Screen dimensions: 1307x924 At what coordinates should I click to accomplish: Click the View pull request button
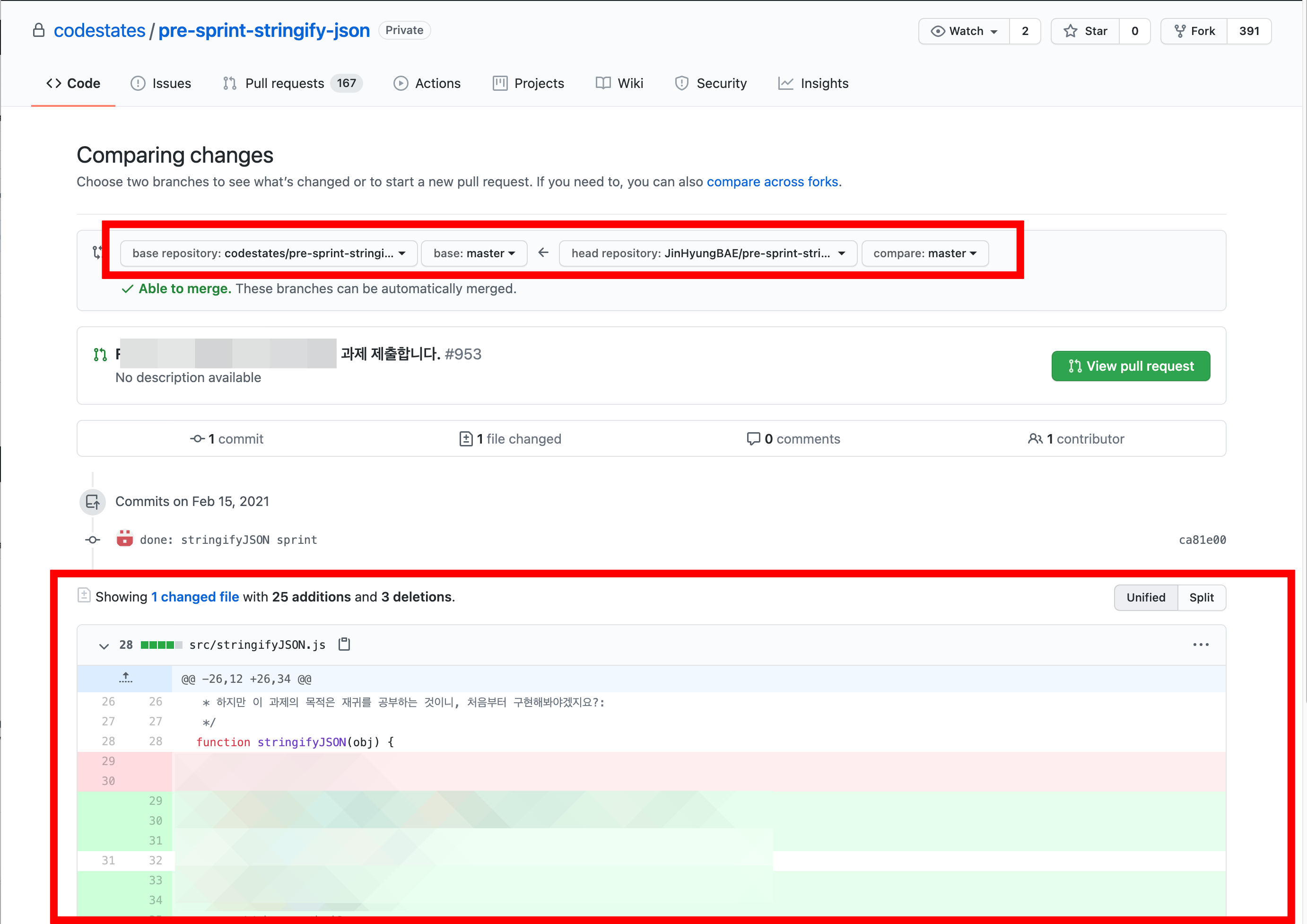coord(1130,366)
